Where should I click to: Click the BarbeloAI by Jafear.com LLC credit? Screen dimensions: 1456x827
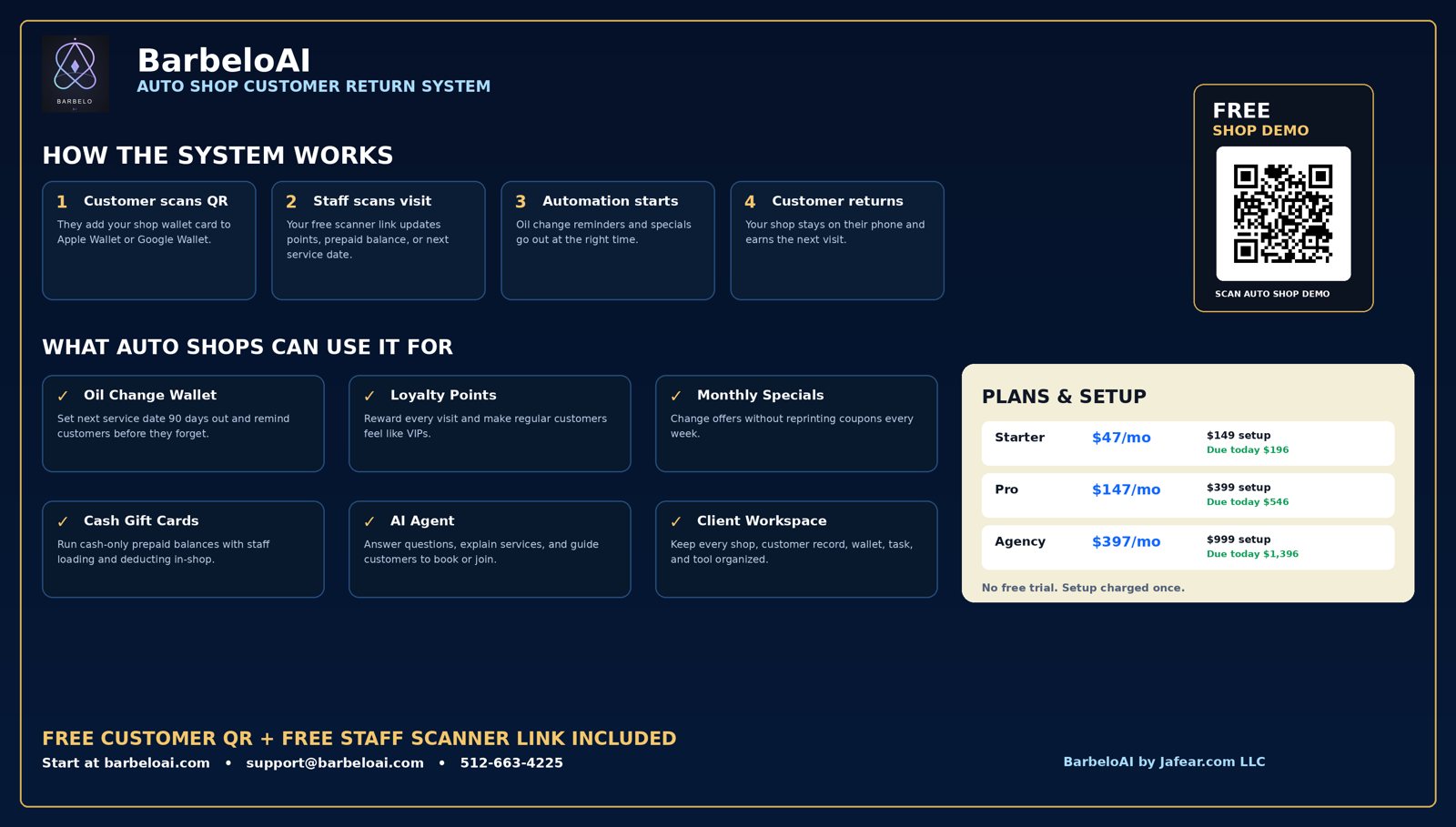click(x=1164, y=761)
